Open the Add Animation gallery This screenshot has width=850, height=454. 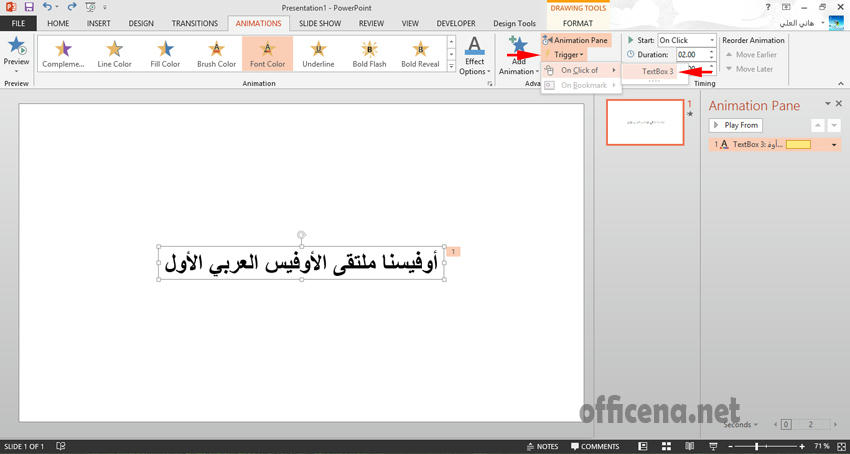click(x=518, y=56)
